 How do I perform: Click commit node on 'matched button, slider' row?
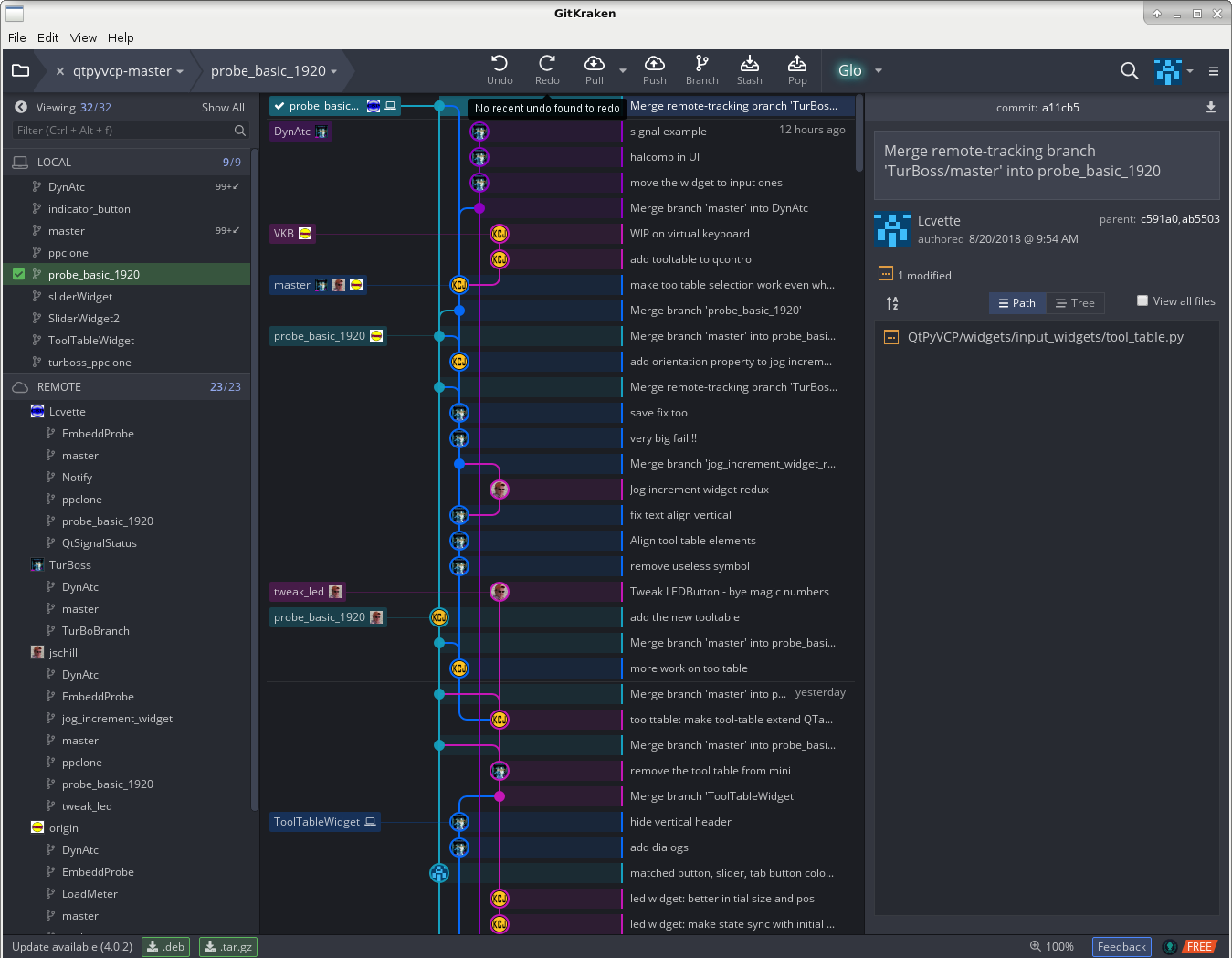pos(439,873)
